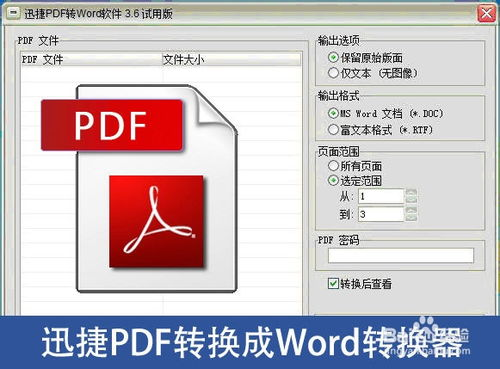The width and height of the screenshot is (500, 369).
Task: Open the window system menu icon
Action: [13, 13]
